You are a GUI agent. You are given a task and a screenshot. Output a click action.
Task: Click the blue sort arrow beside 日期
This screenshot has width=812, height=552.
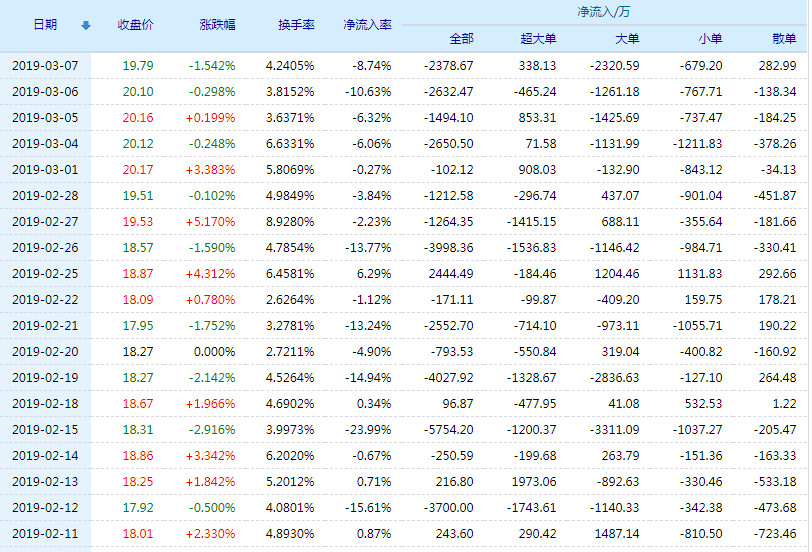(x=85, y=25)
